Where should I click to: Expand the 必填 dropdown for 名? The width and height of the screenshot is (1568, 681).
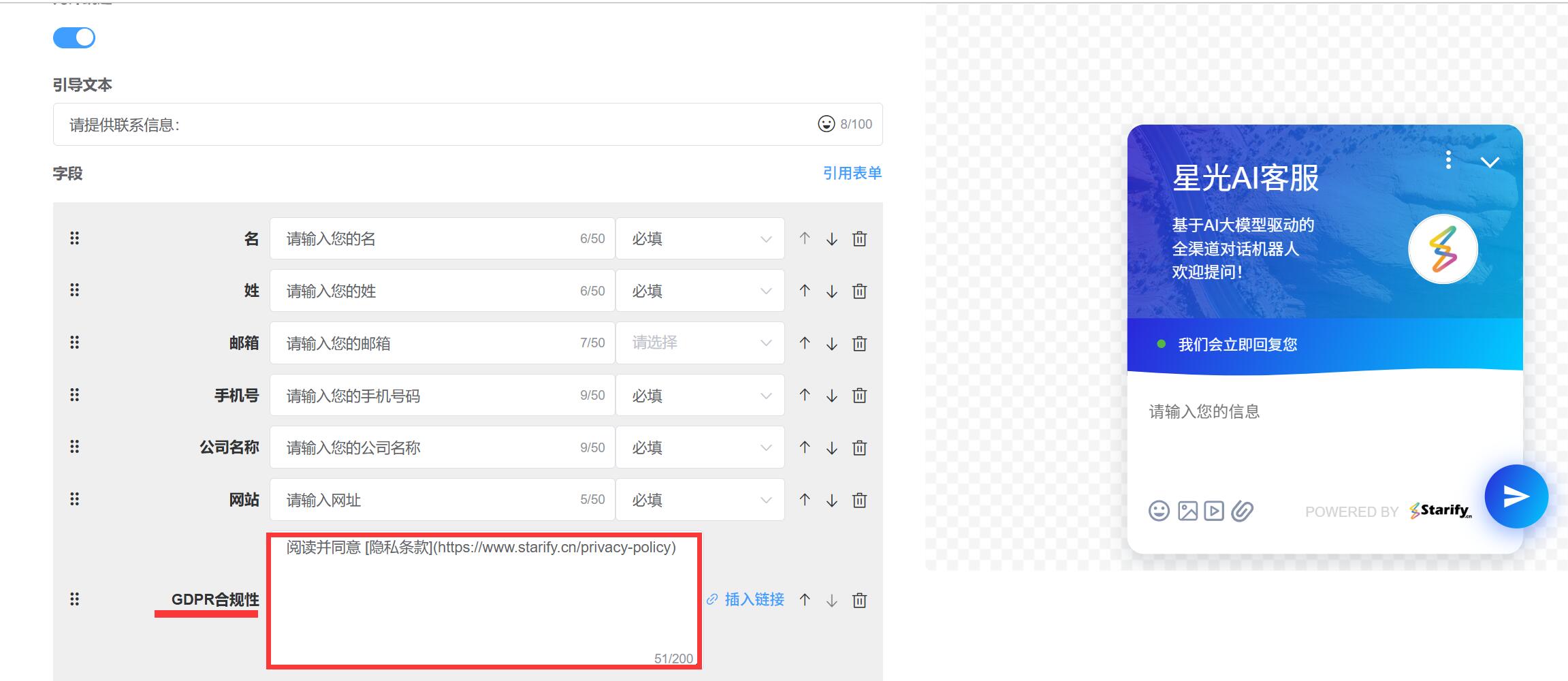tap(700, 239)
